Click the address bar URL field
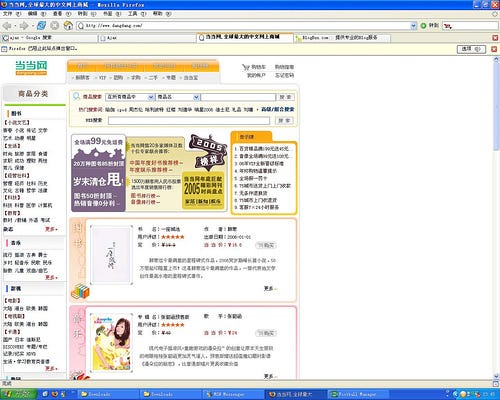Image resolution: width=500 pixels, height=400 pixels. tap(247, 26)
